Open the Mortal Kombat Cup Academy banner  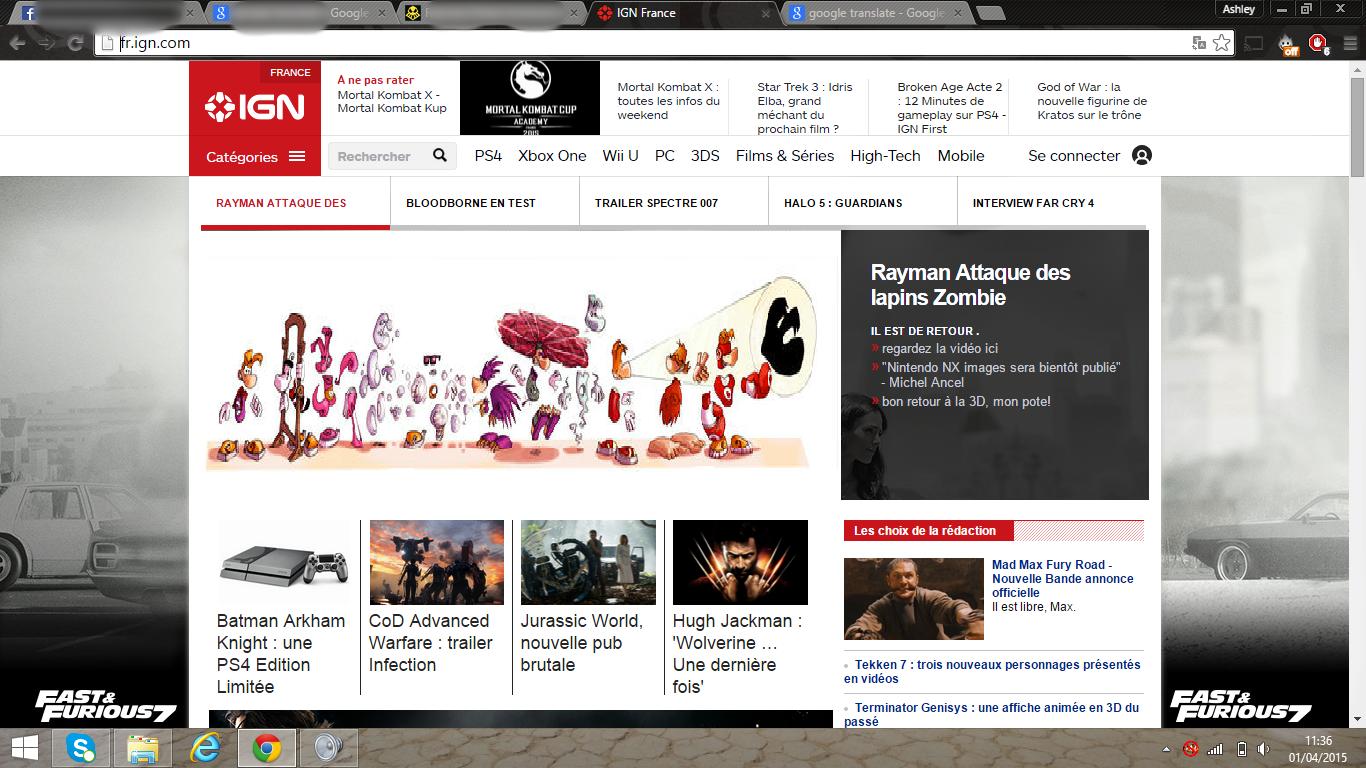pyautogui.click(x=530, y=98)
